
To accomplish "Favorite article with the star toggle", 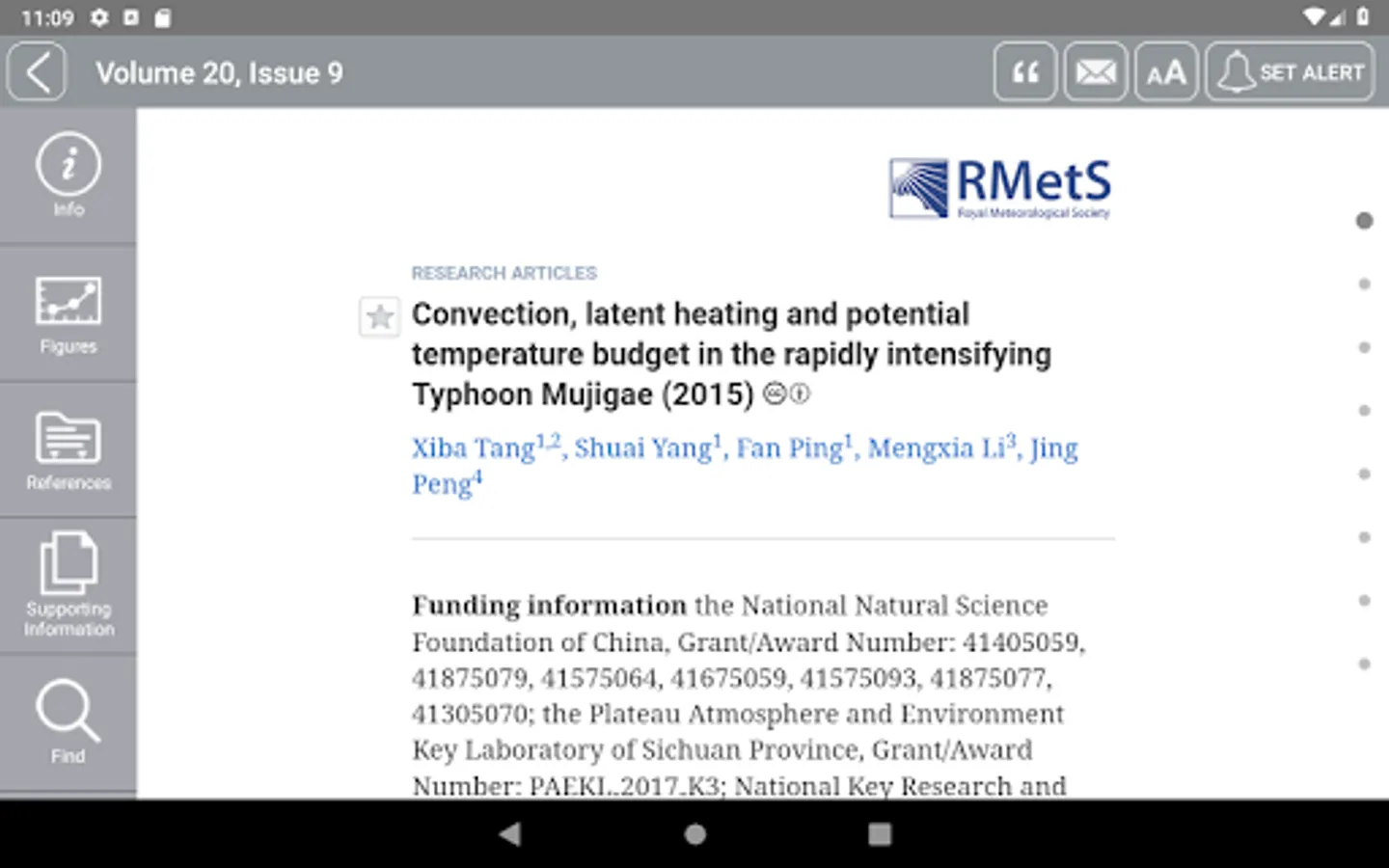I will (x=380, y=316).
